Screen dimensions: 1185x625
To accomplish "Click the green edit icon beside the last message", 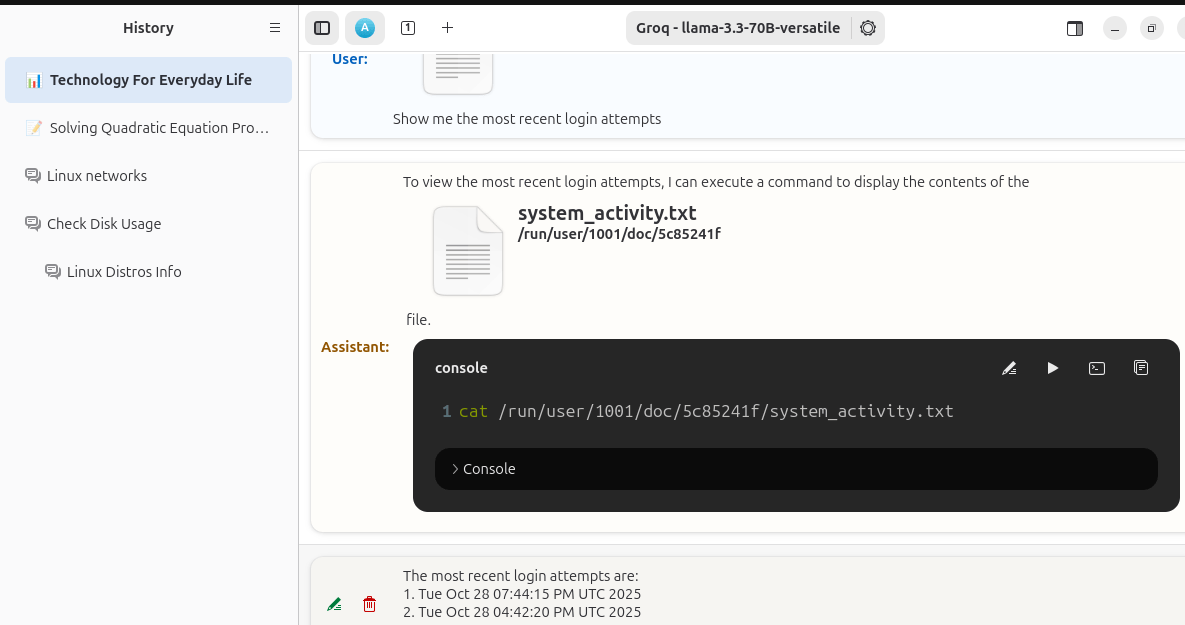I will [334, 604].
